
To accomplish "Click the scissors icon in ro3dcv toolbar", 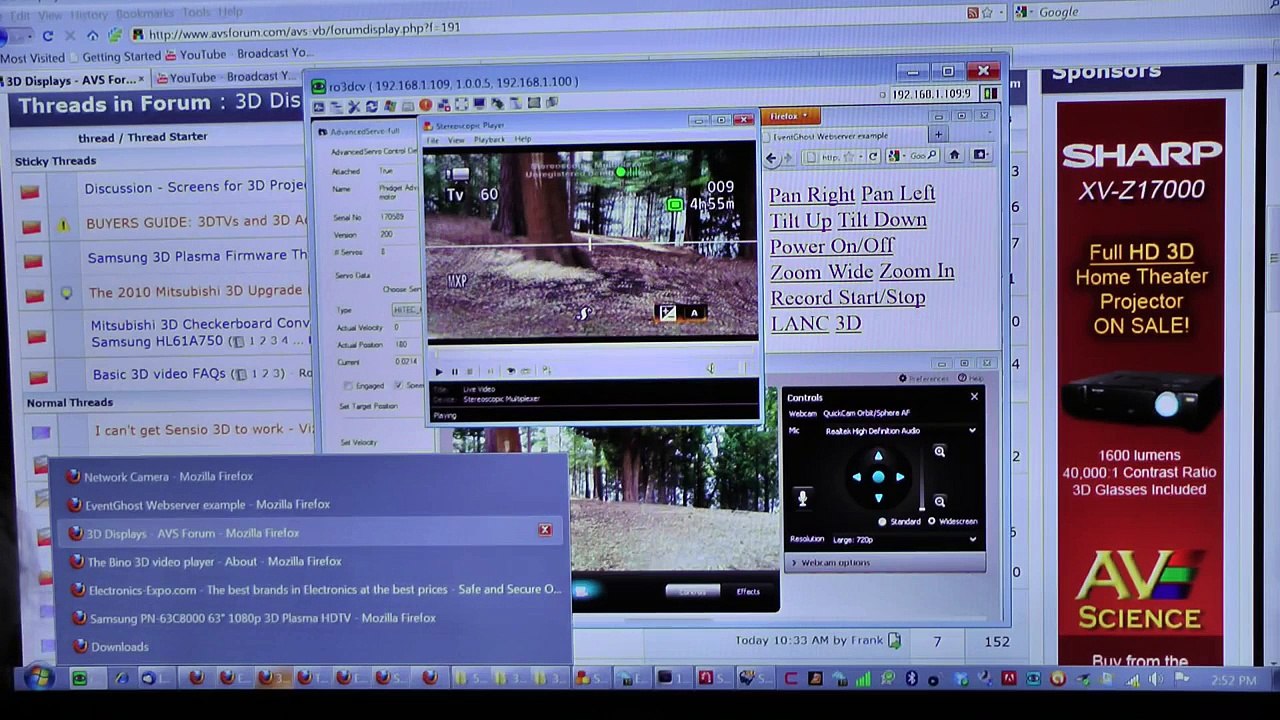I will [x=353, y=106].
